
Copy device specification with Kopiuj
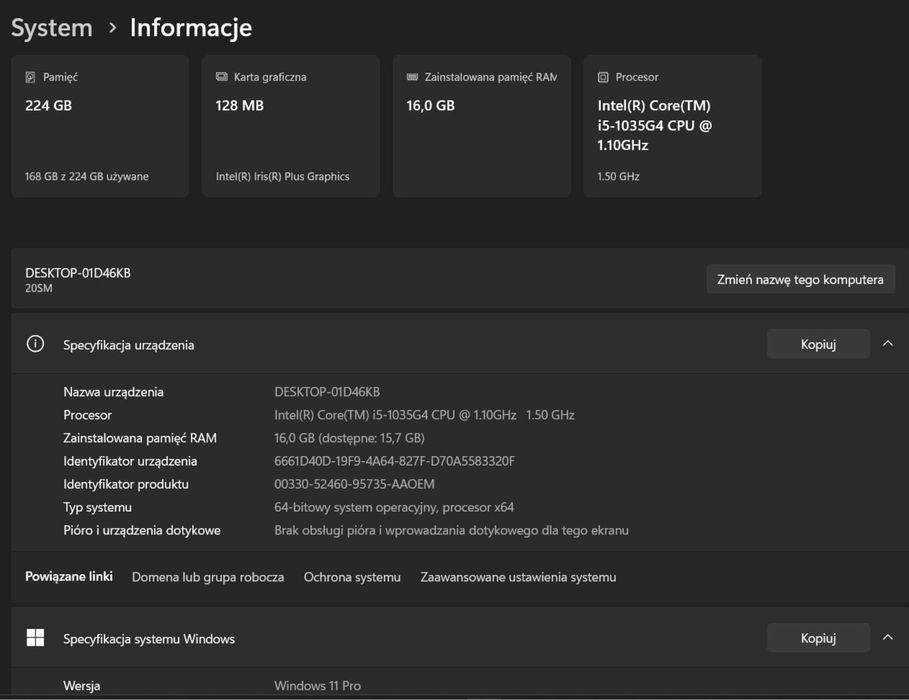pyautogui.click(x=818, y=344)
